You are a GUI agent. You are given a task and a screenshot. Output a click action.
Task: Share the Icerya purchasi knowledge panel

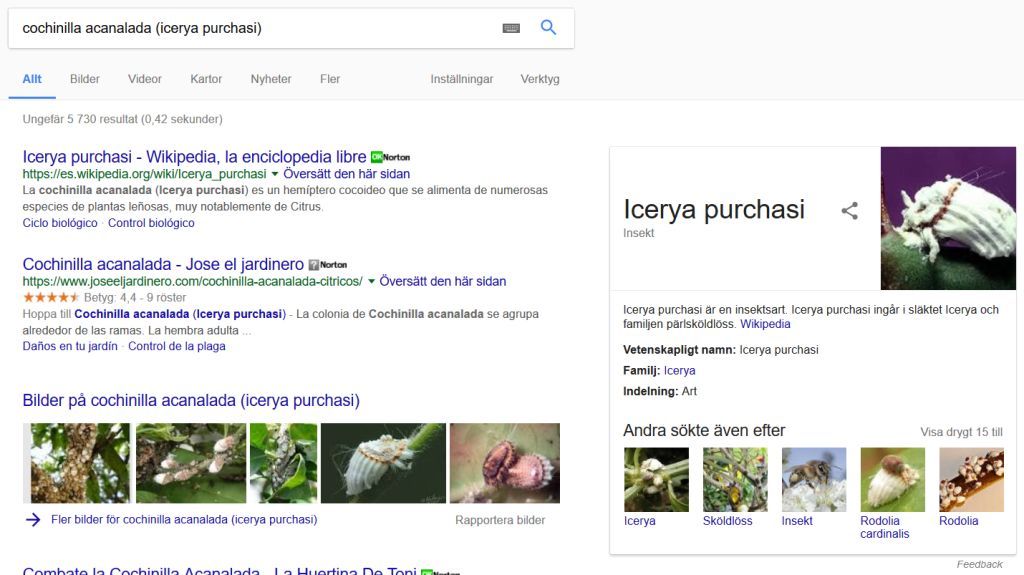(x=849, y=210)
